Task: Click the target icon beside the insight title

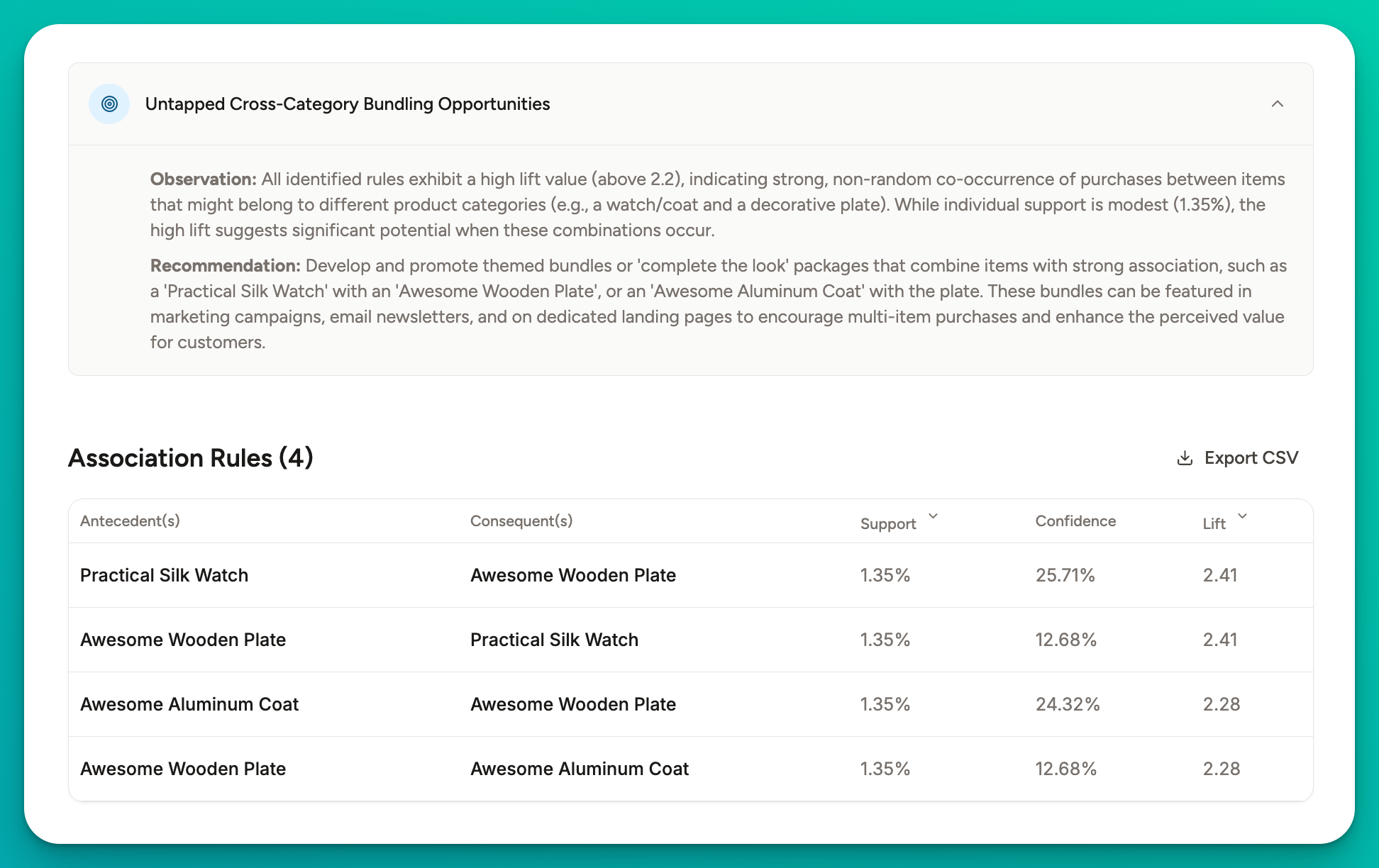Action: [x=109, y=104]
